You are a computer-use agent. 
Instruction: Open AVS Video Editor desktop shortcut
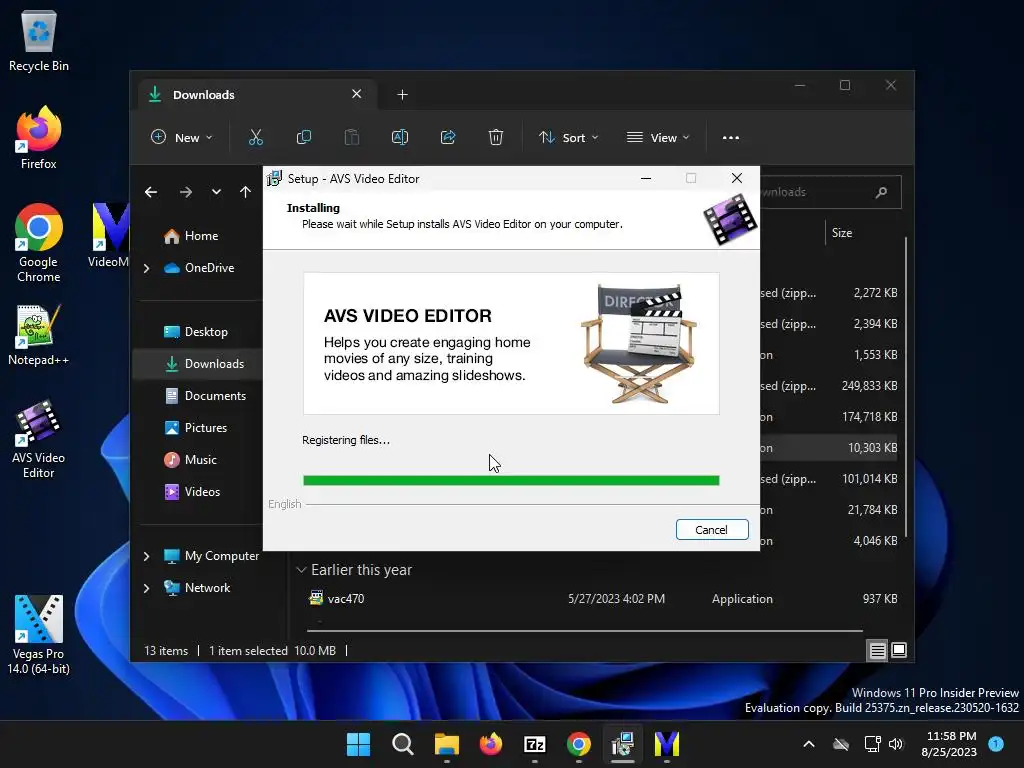click(39, 440)
